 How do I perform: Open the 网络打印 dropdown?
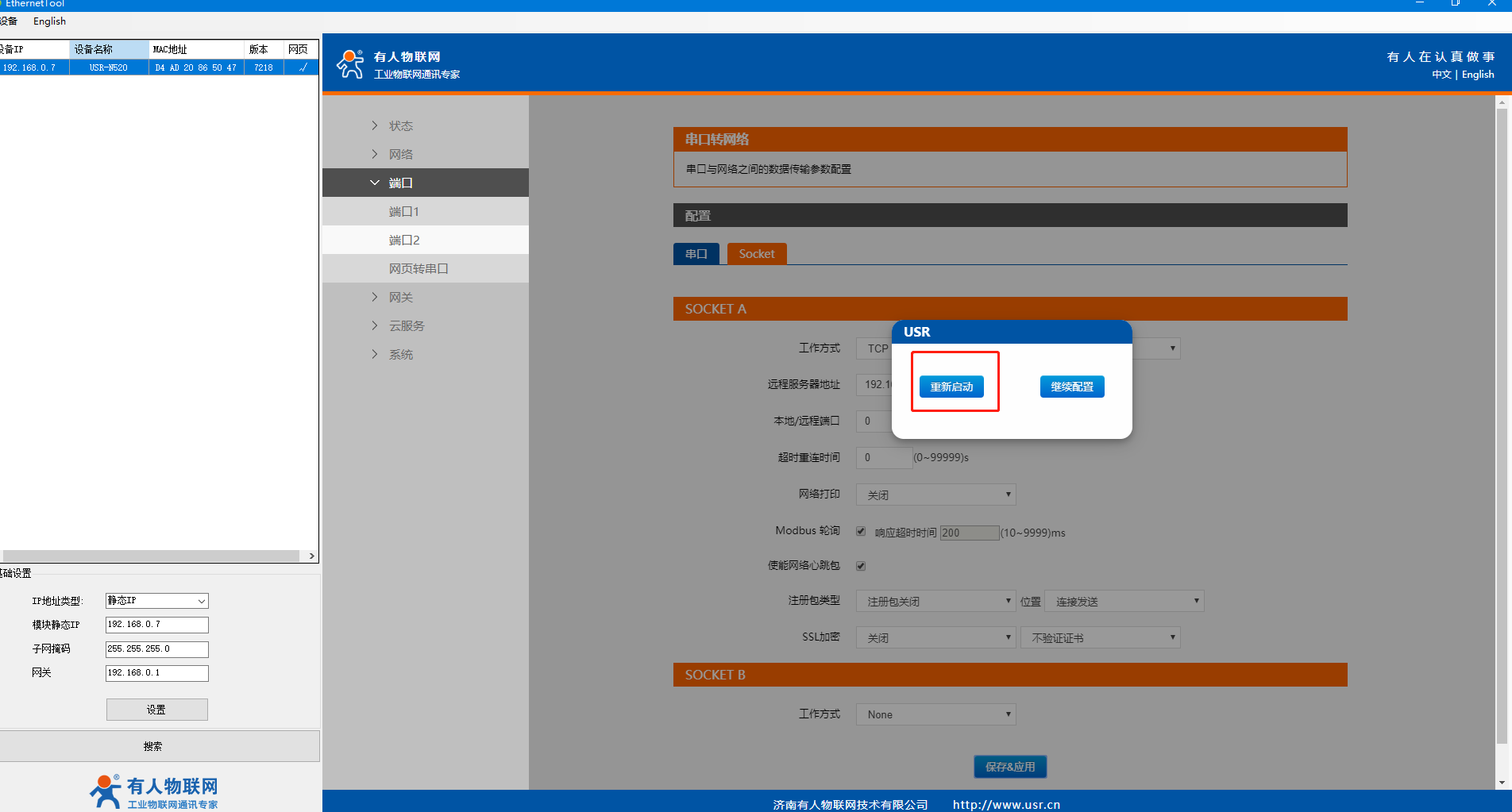click(935, 495)
